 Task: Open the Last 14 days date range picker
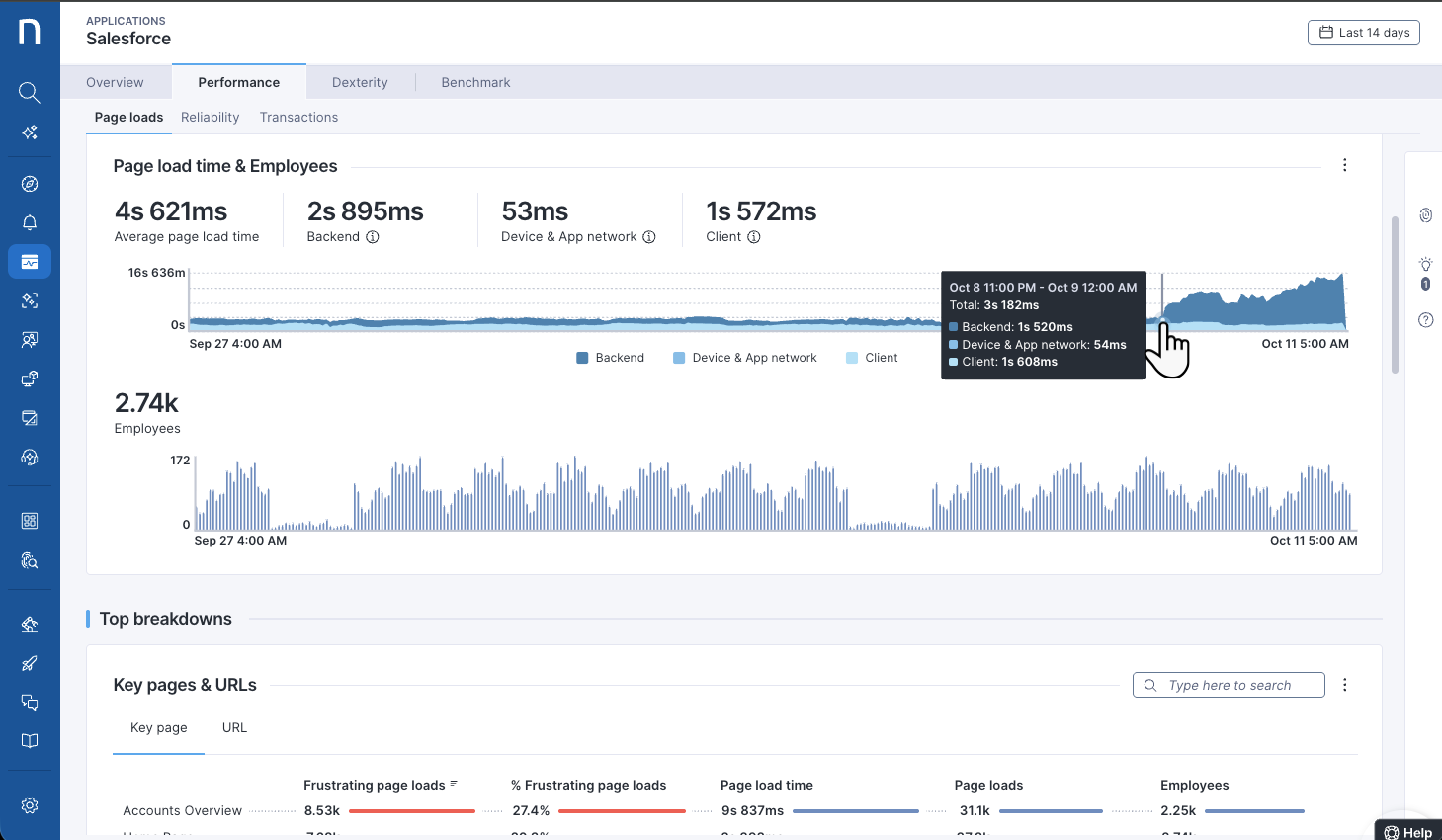tap(1364, 33)
